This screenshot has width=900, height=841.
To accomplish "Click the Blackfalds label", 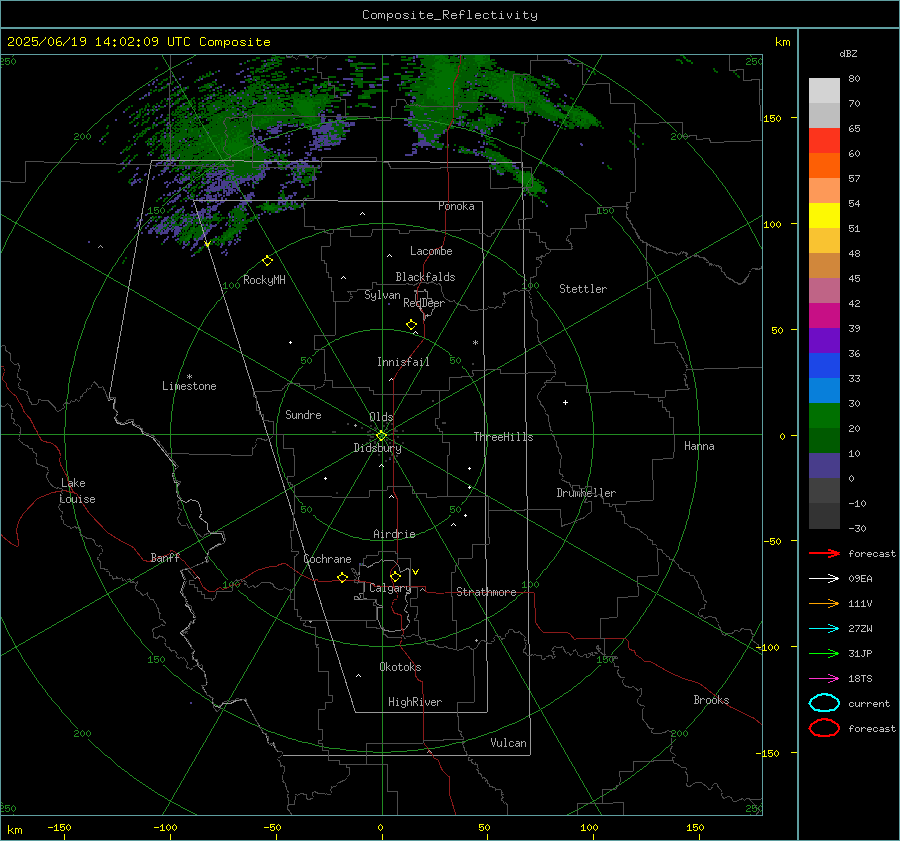I will coord(425,277).
